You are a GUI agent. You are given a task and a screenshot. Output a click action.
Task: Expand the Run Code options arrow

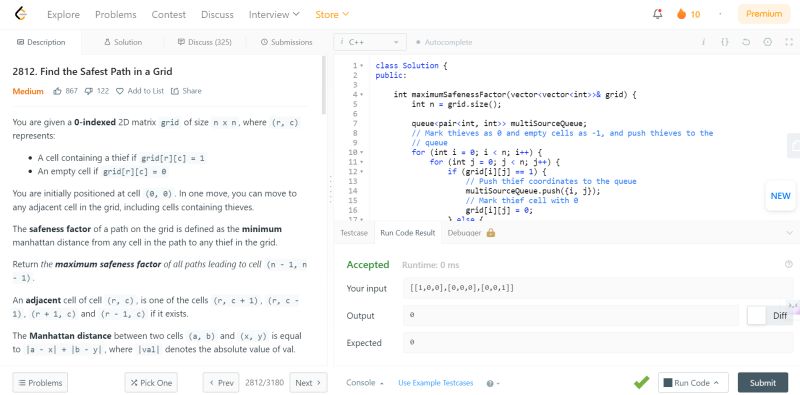click(x=716, y=383)
